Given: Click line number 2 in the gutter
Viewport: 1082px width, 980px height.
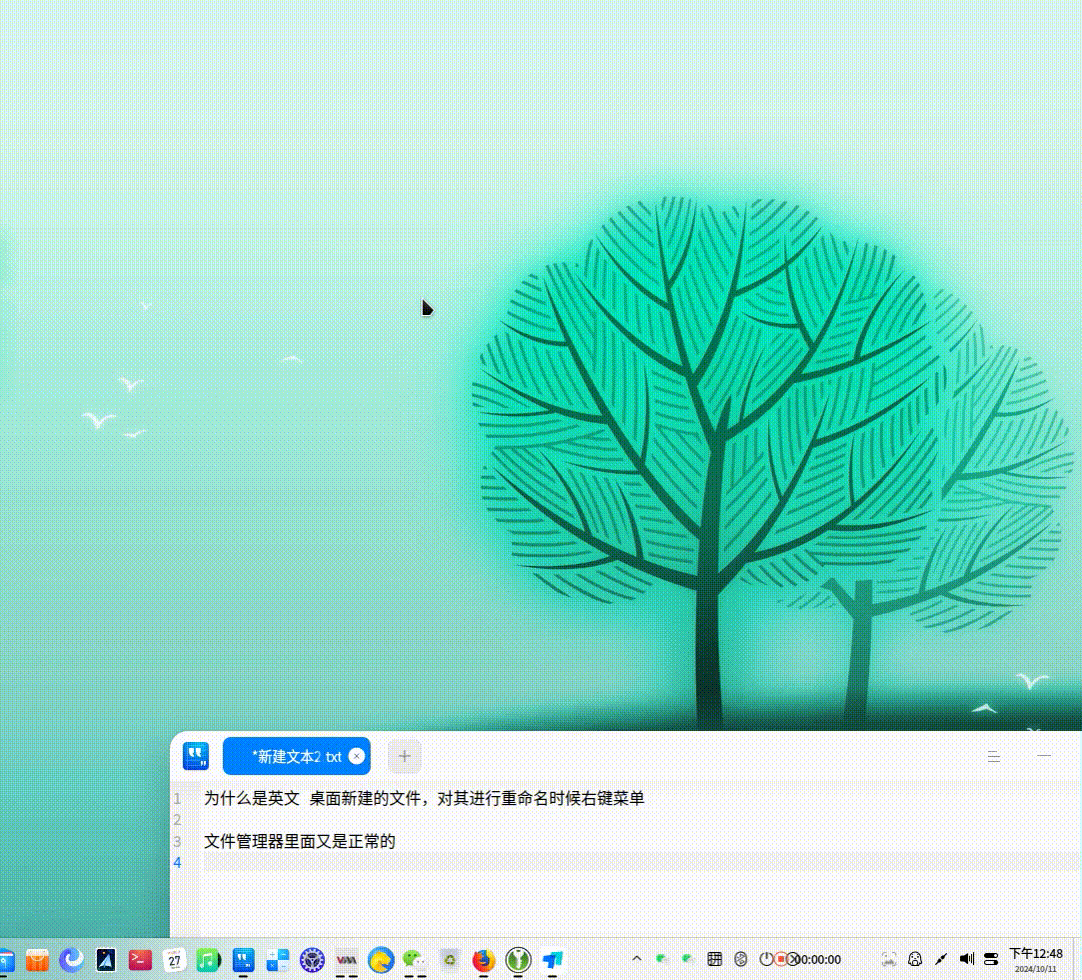Looking at the screenshot, I should pyautogui.click(x=177, y=820).
